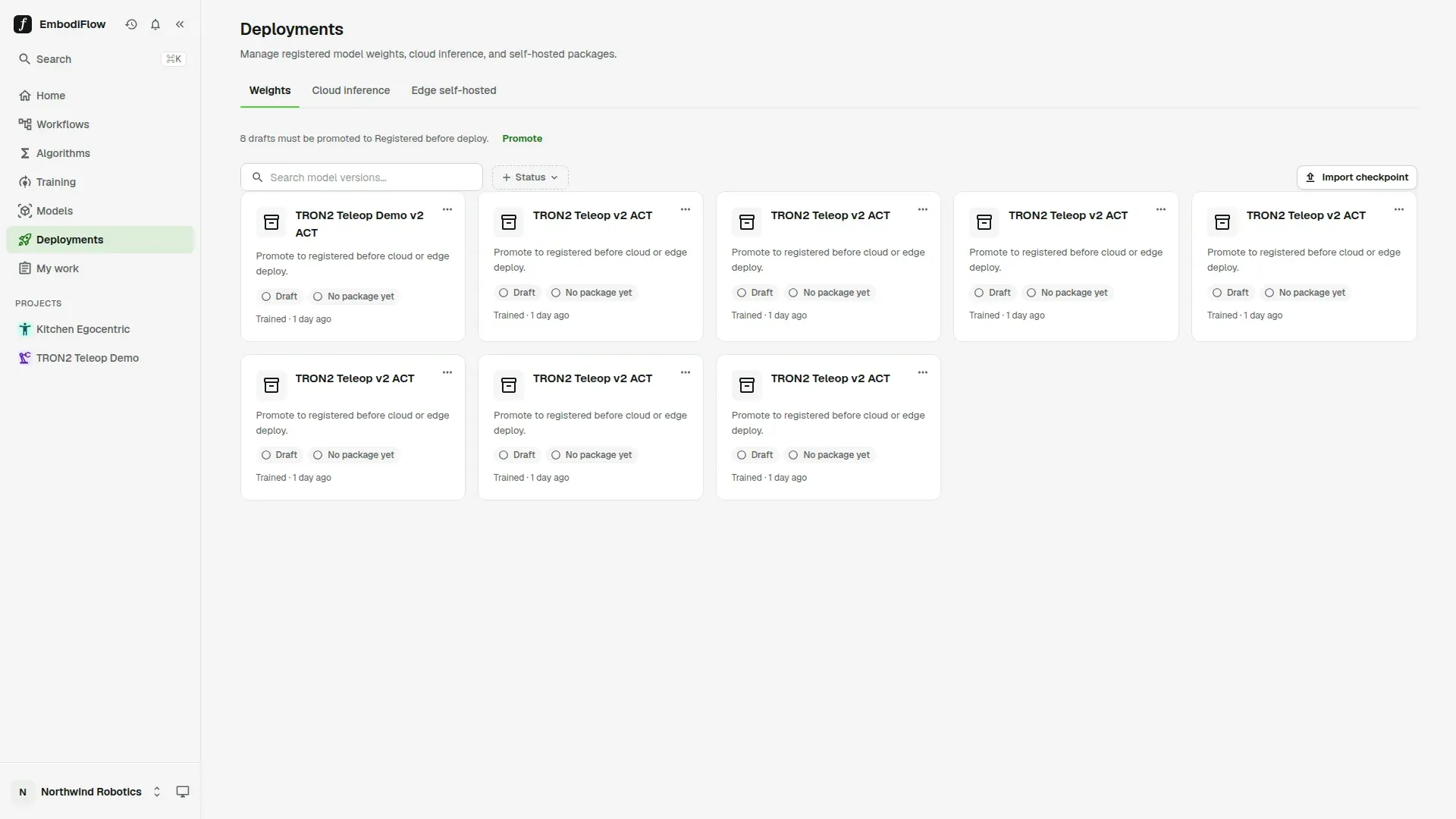
Task: Click Draft badge on TRON2 Teleop Demo v2 ACT card
Action: coord(279,297)
